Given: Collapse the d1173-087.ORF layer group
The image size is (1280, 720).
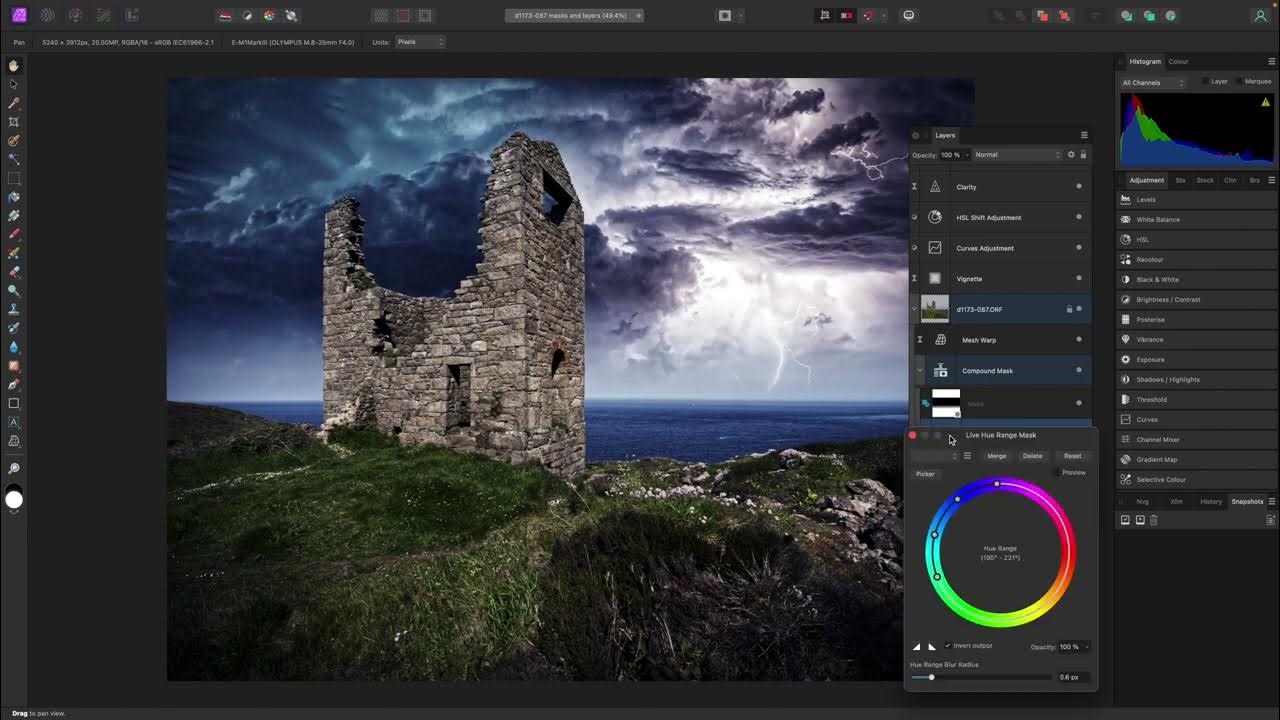Looking at the screenshot, I should pos(914,309).
